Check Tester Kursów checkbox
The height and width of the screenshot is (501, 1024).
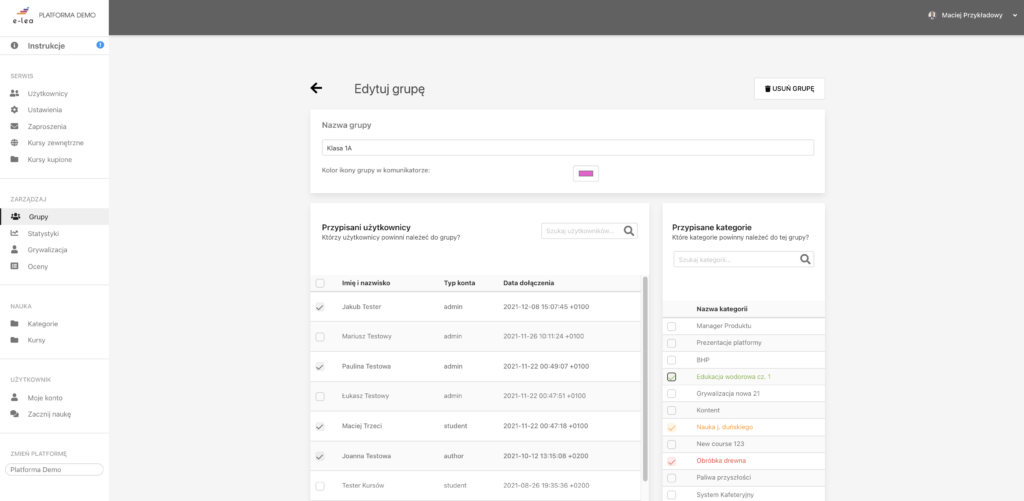(320, 486)
